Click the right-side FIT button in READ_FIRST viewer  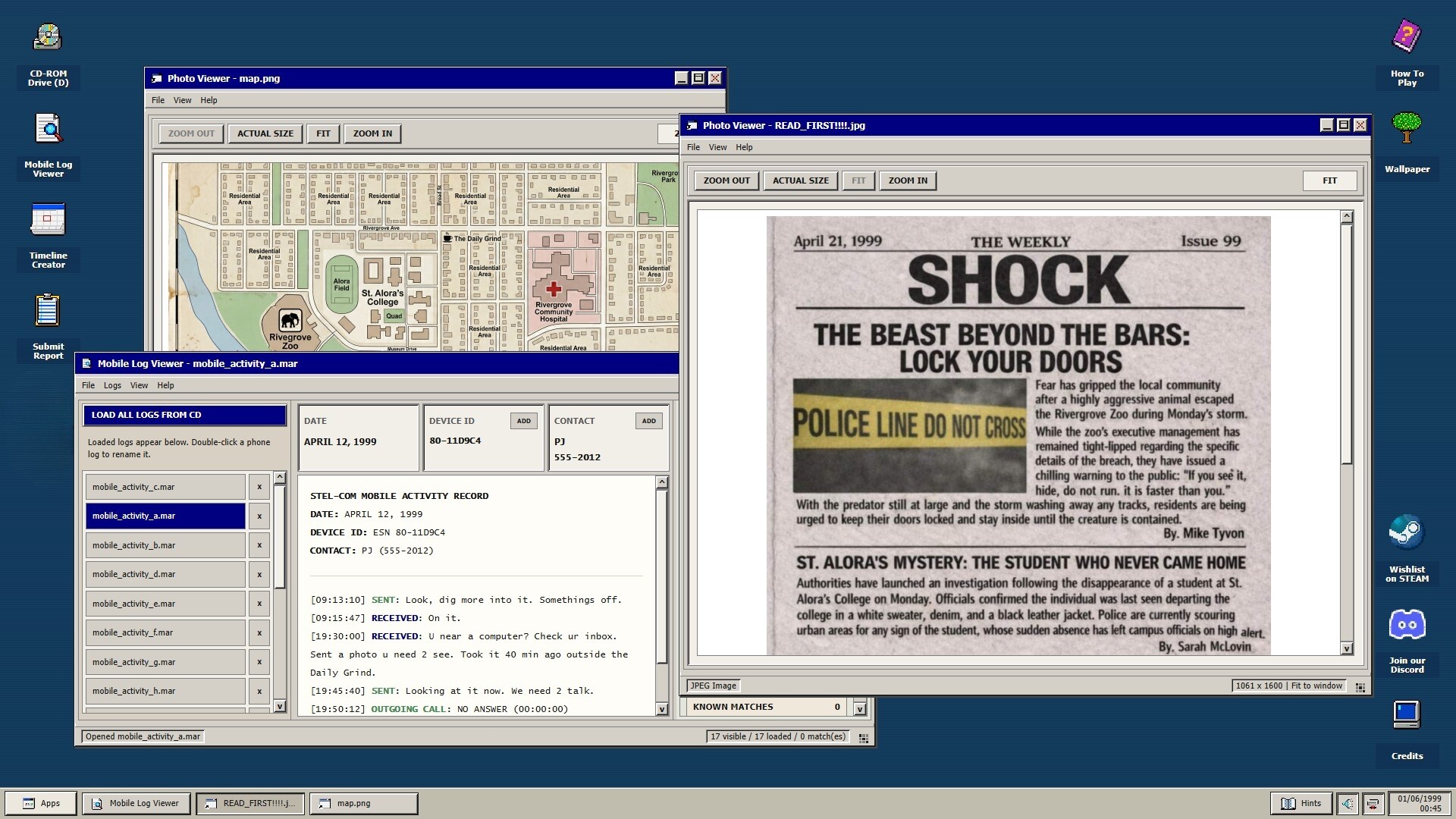[x=1329, y=180]
